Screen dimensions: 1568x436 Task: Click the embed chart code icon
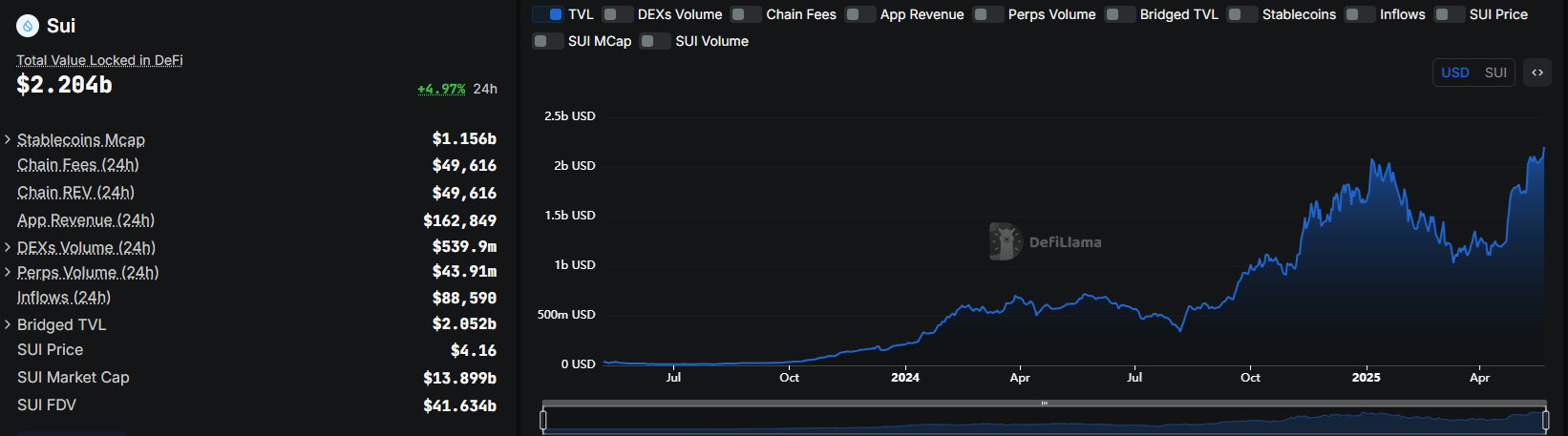pyautogui.click(x=1537, y=73)
